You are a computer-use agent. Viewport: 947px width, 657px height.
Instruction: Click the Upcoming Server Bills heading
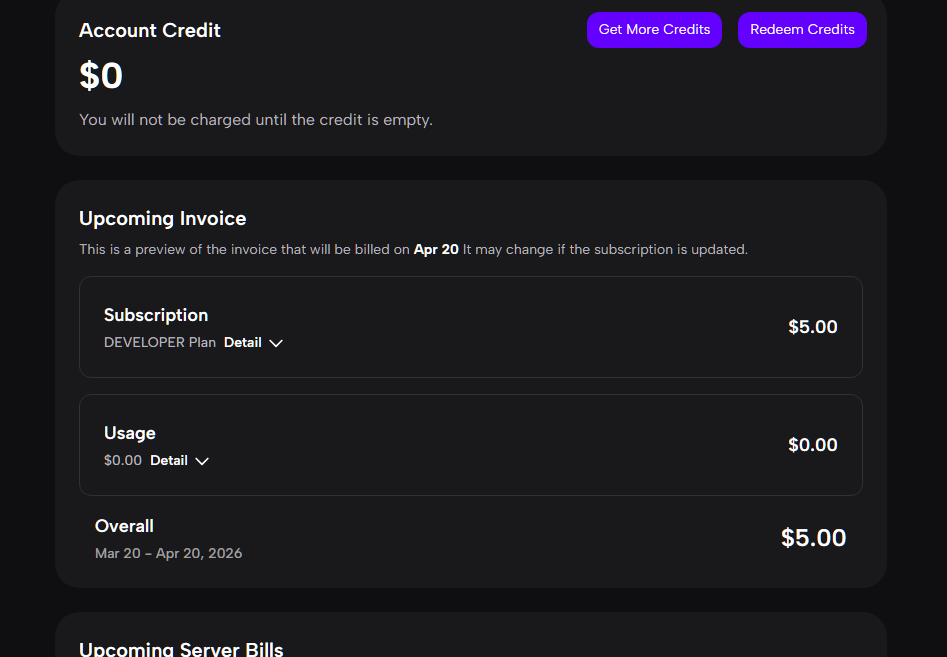tap(181, 648)
